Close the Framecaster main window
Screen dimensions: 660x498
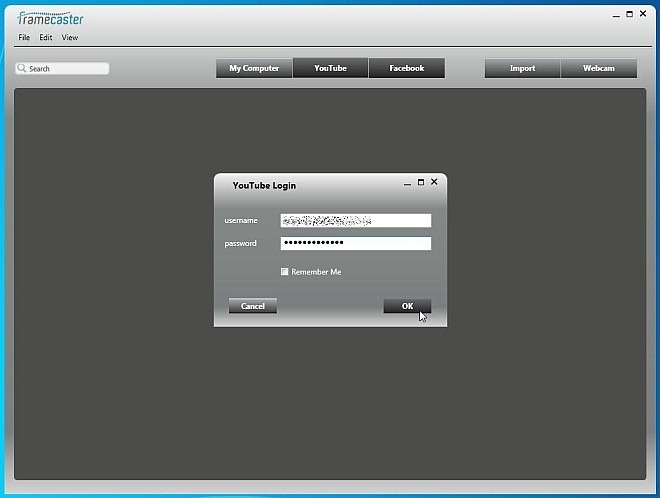point(643,13)
